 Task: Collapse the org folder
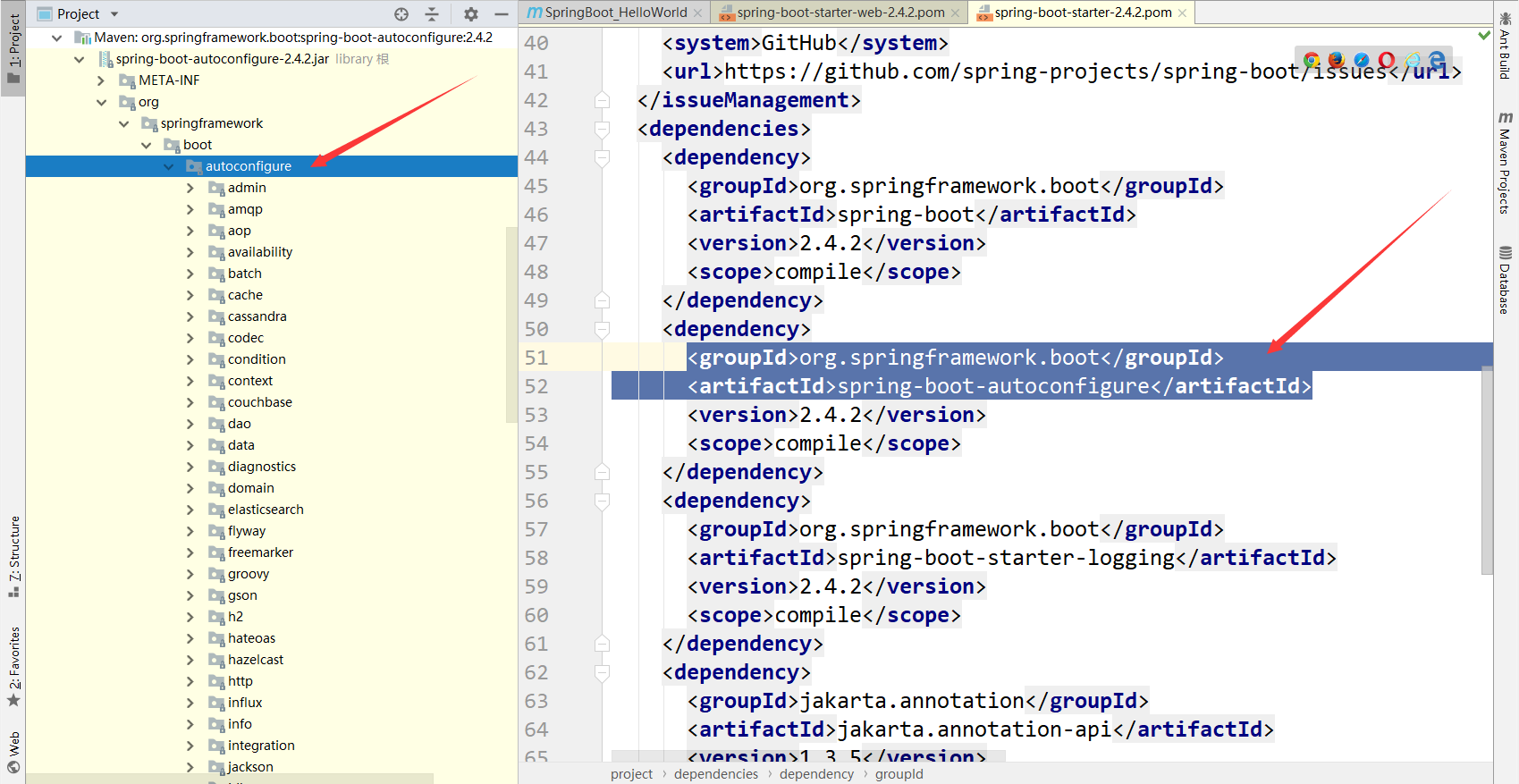click(x=101, y=102)
